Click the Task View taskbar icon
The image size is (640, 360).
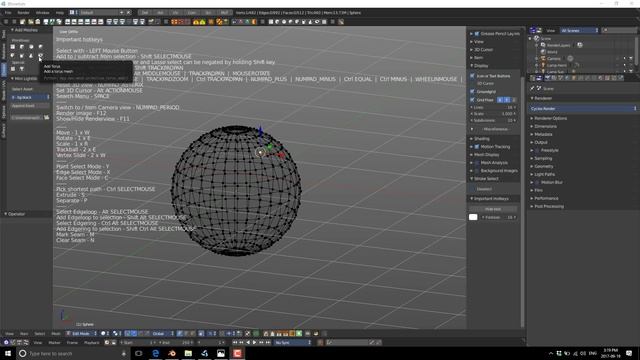coord(139,353)
